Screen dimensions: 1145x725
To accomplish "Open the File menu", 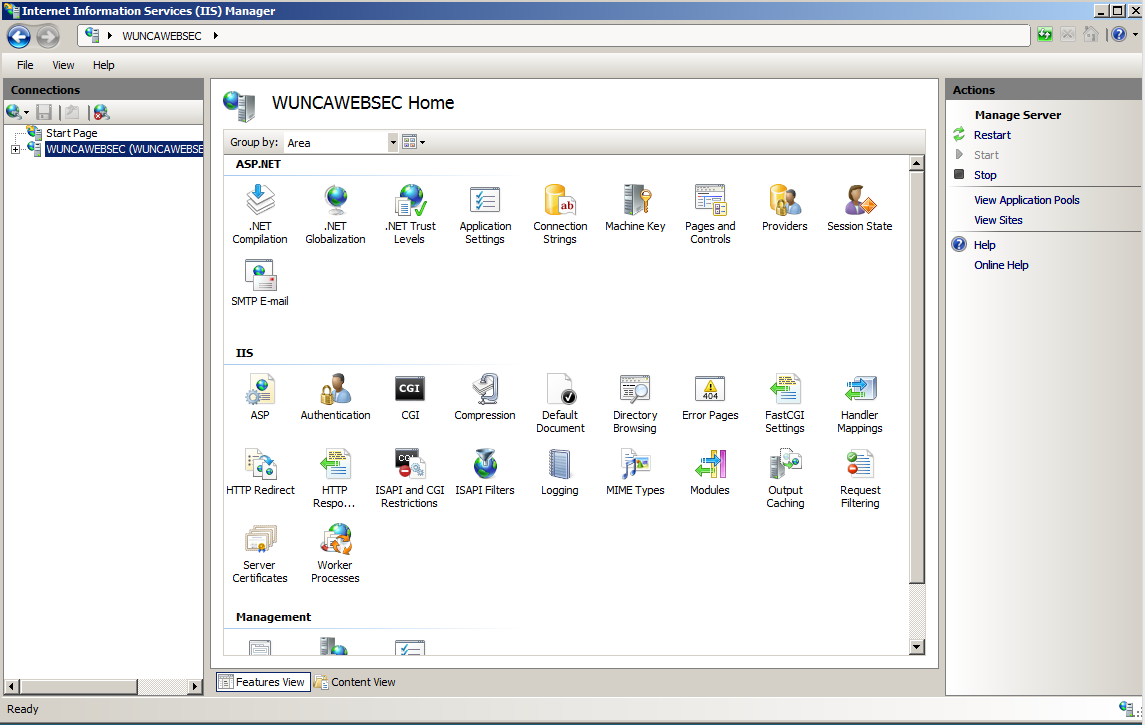I will tap(26, 65).
